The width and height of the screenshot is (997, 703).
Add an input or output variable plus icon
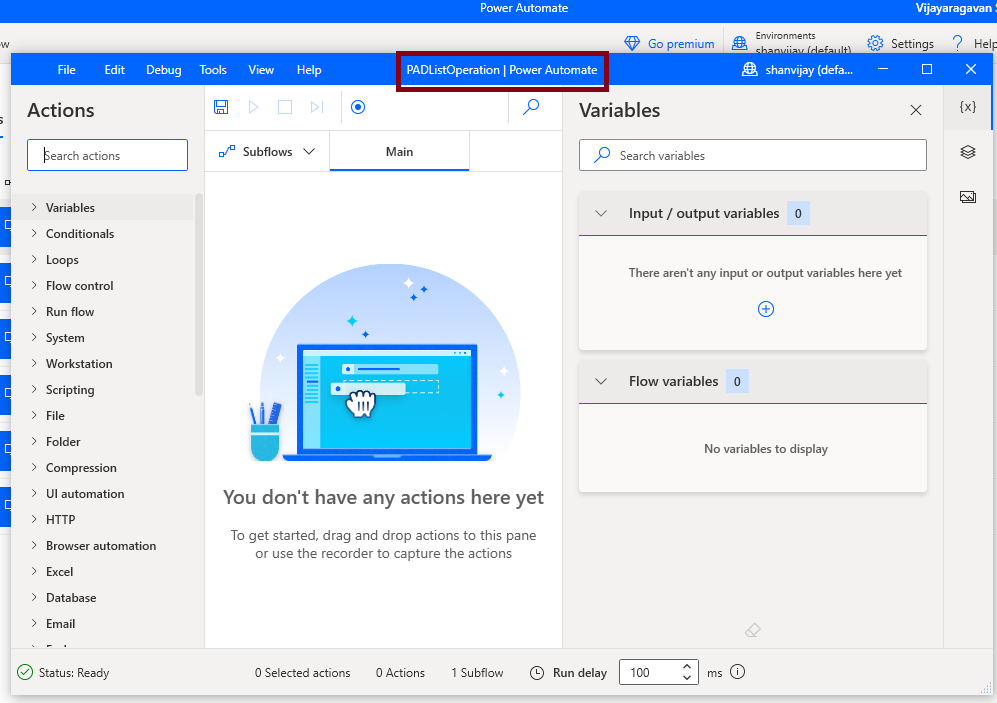(x=766, y=309)
